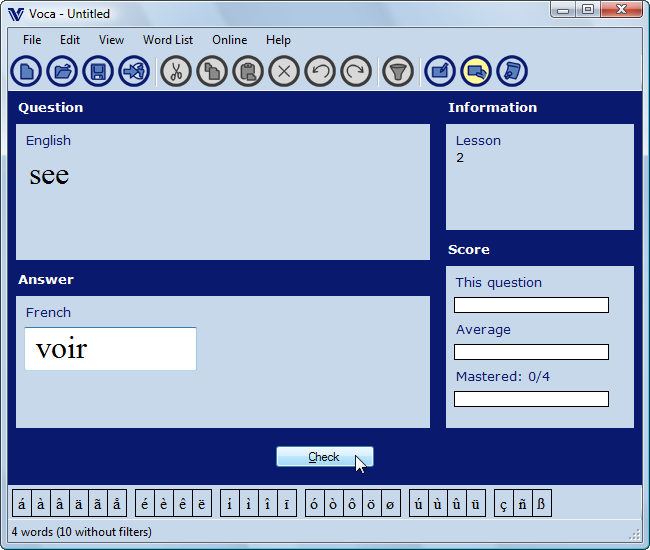Viewport: 650px width, 550px height.
Task: Click the Check button
Action: (x=325, y=457)
